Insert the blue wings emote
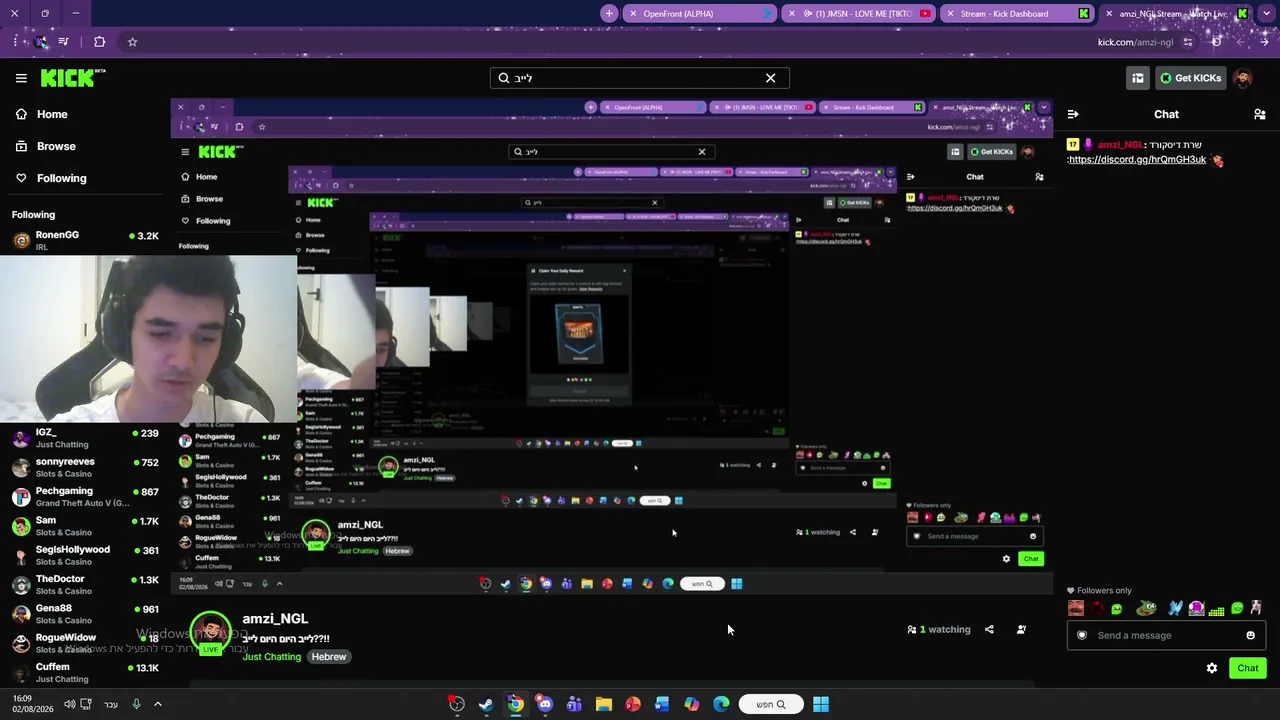 tap(1176, 608)
